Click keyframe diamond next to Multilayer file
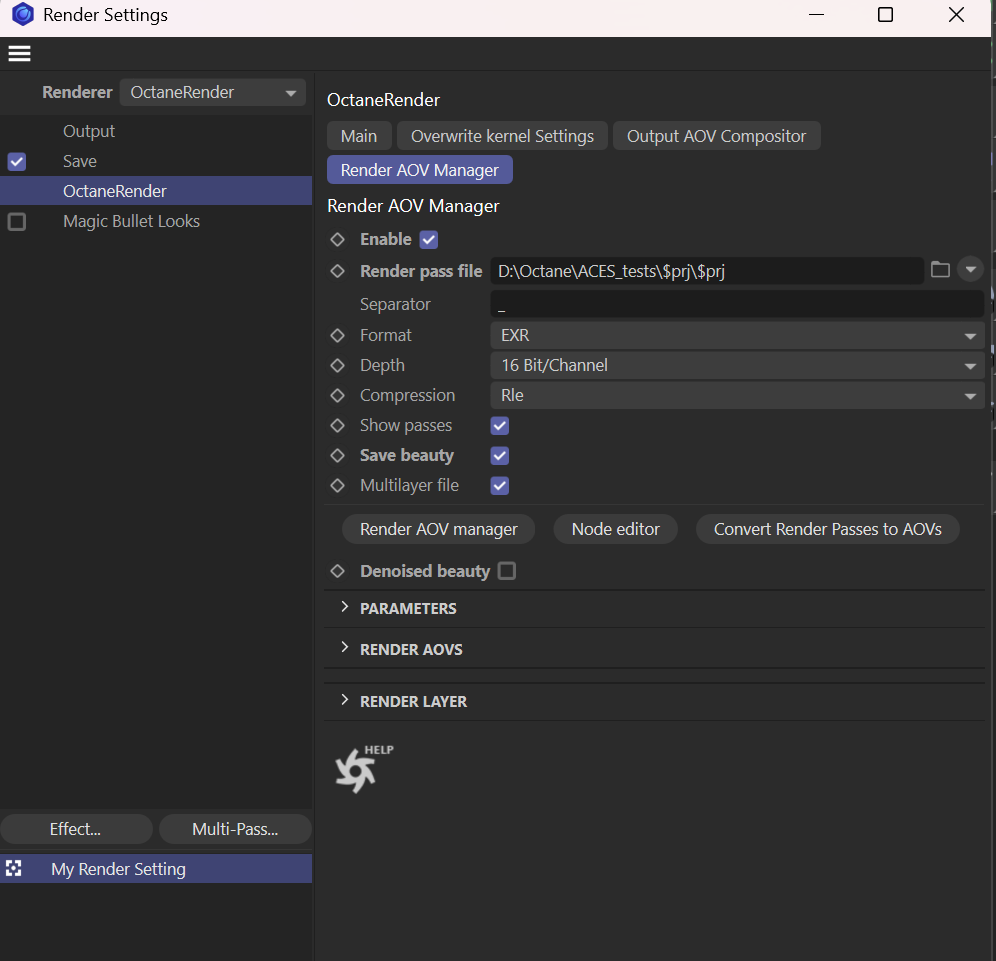 (337, 486)
